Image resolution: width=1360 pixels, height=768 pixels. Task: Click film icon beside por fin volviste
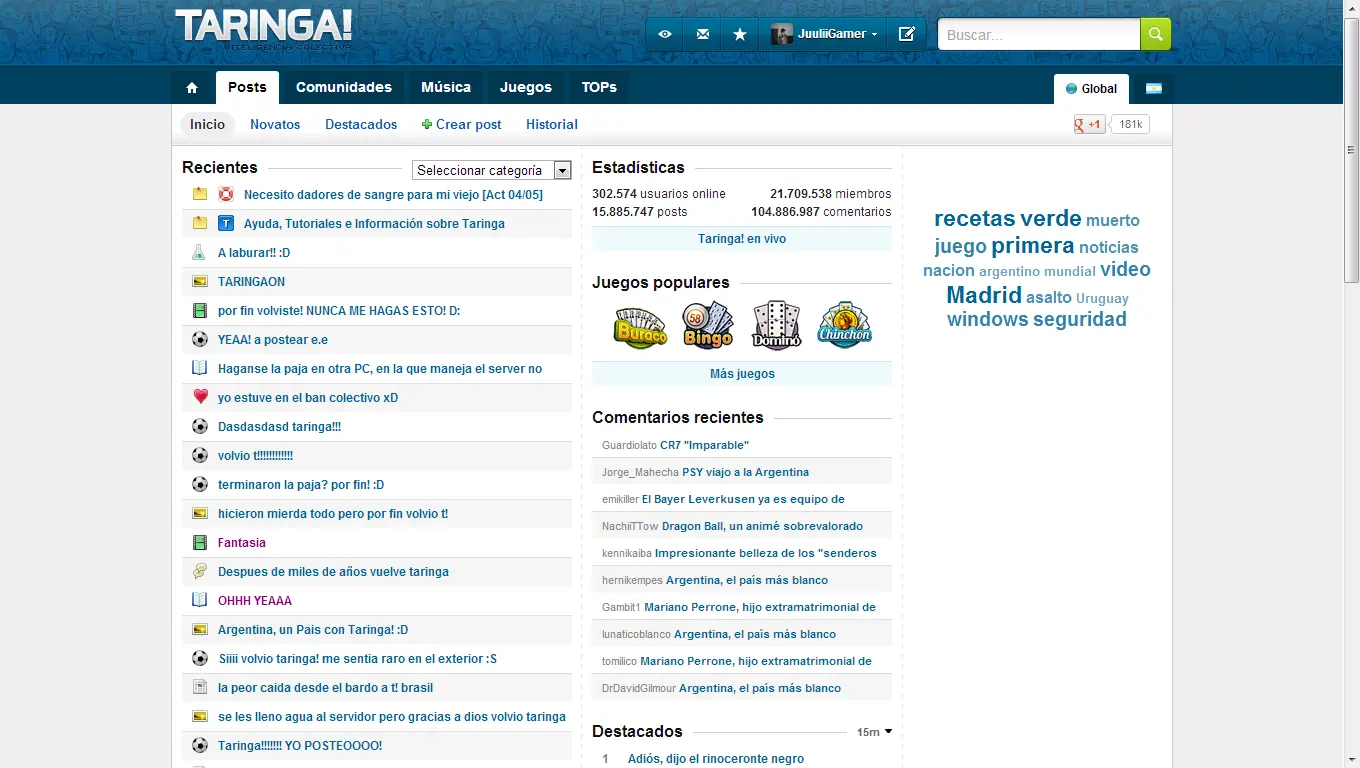(199, 311)
